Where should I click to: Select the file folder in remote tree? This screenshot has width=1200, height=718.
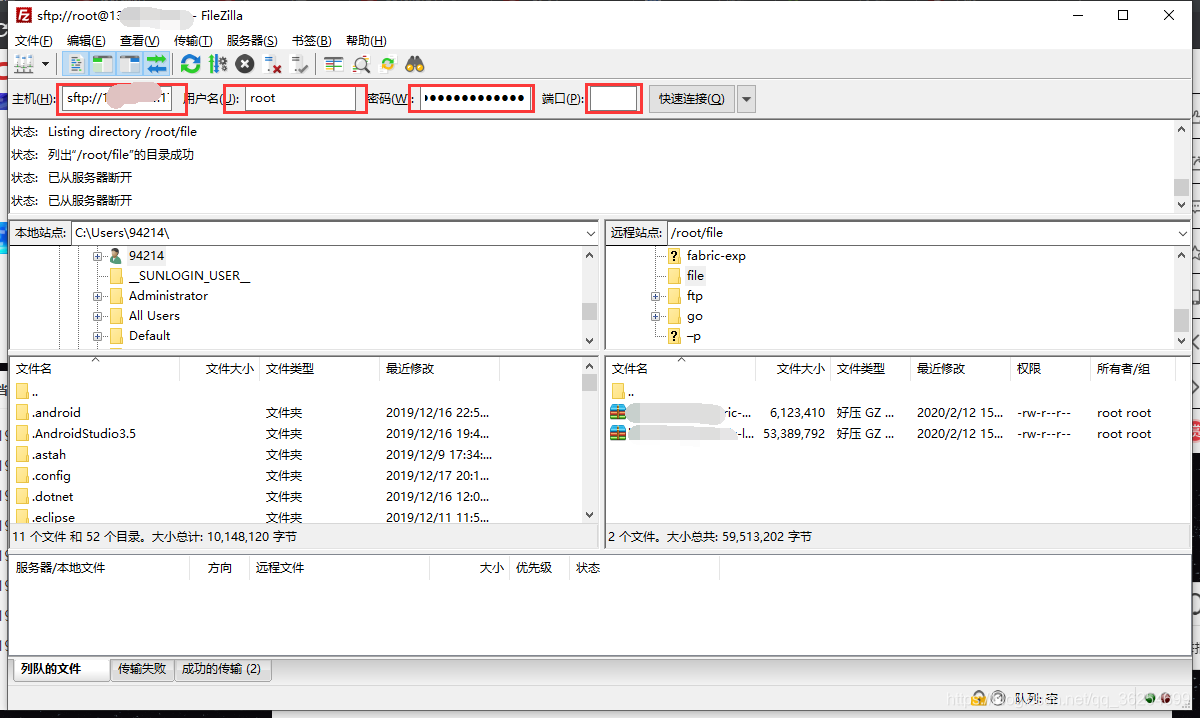coord(695,276)
